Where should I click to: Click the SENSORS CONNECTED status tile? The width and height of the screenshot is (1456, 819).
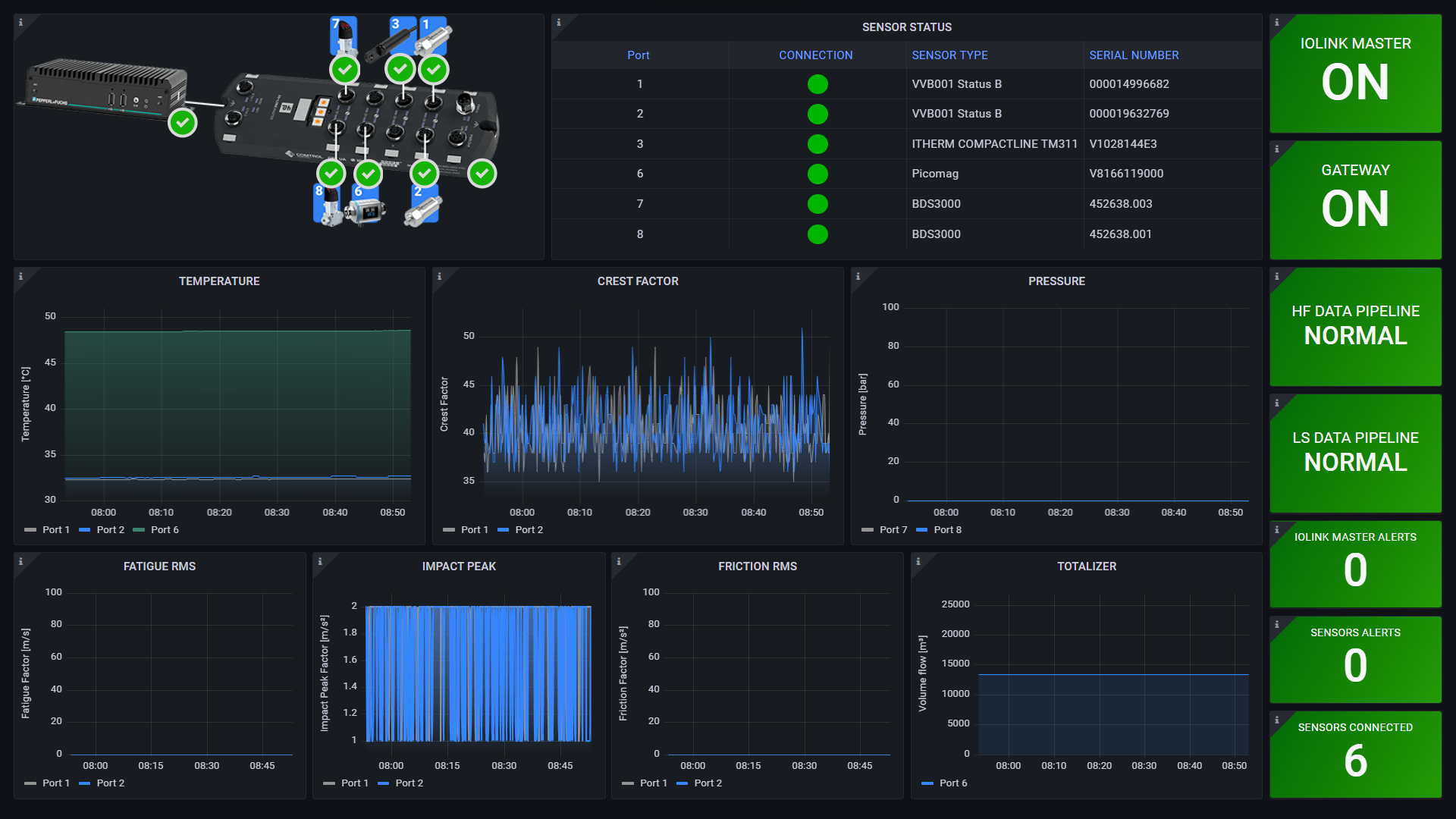click(x=1355, y=753)
